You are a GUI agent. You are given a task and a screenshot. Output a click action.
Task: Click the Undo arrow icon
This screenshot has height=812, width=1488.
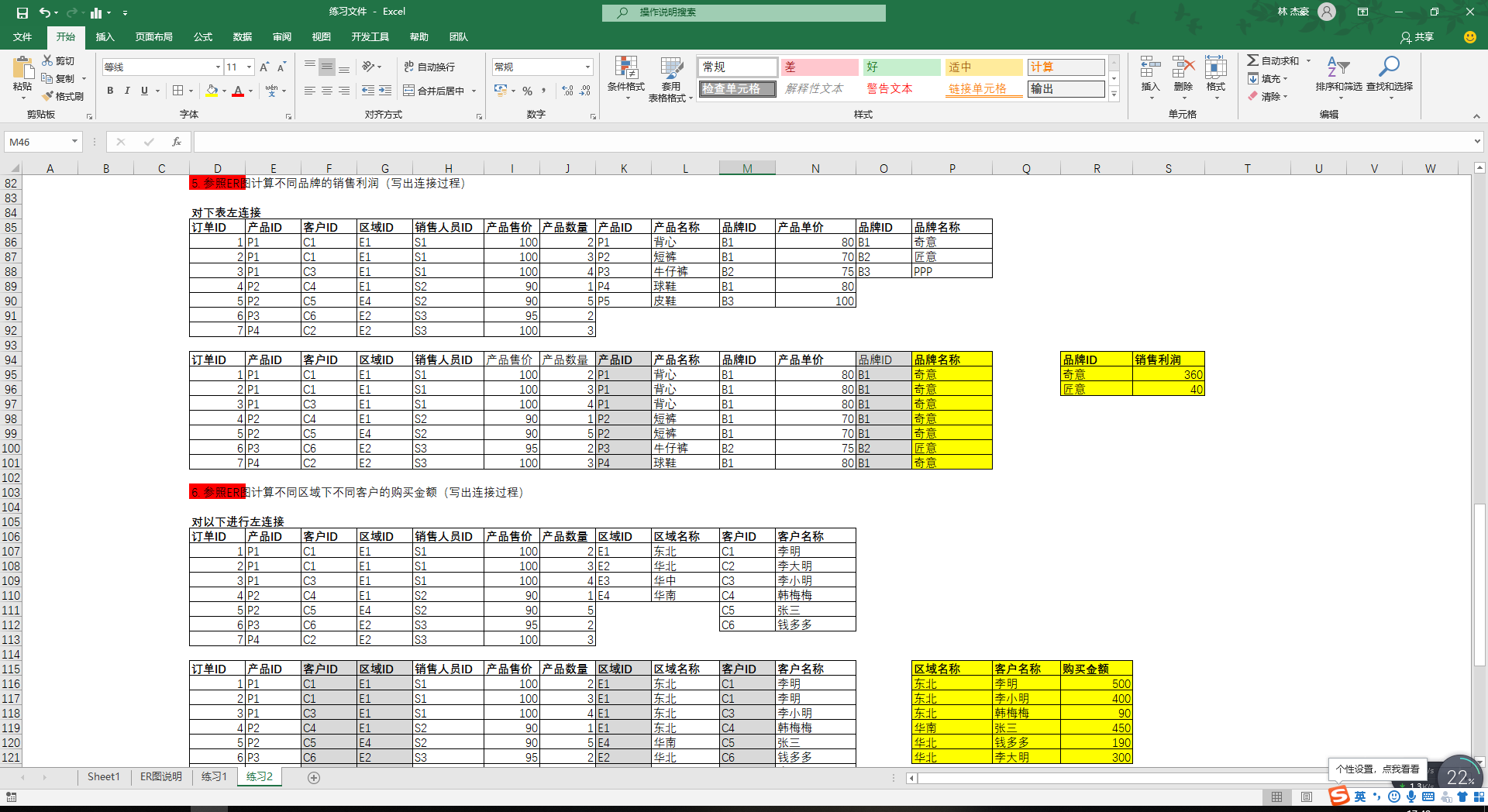[x=45, y=12]
